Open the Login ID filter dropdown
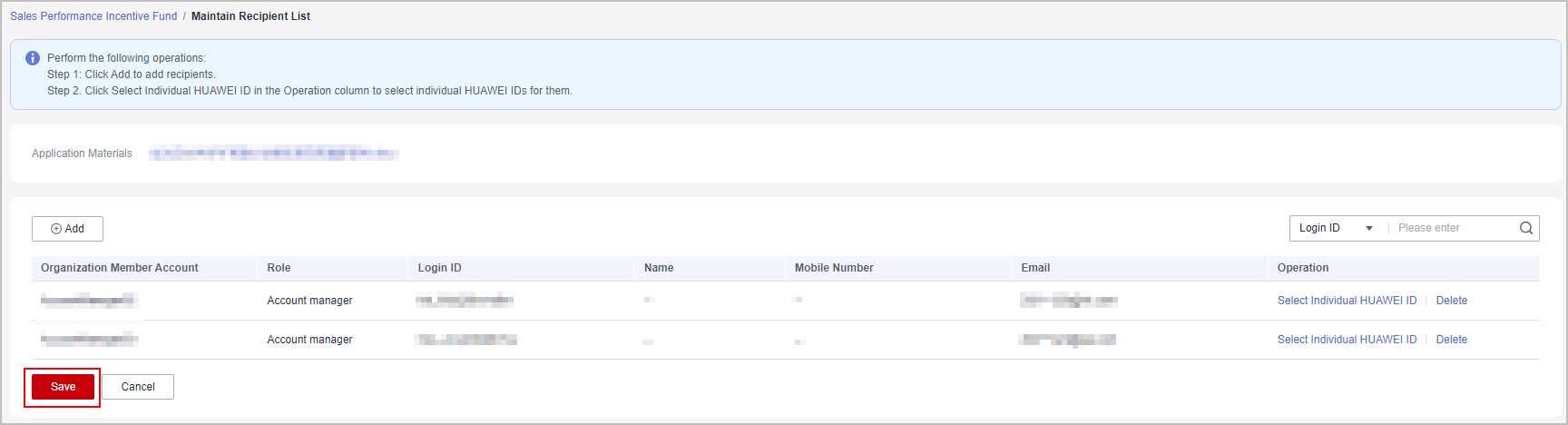Image resolution: width=1568 pixels, height=425 pixels. click(x=1337, y=228)
